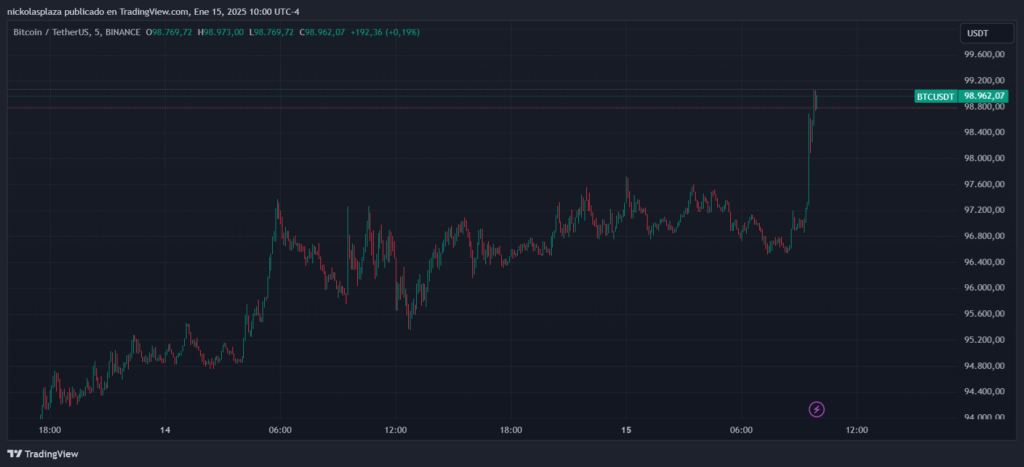Click the low value L98.769,72
This screenshot has width=1024, height=467.
[271, 32]
